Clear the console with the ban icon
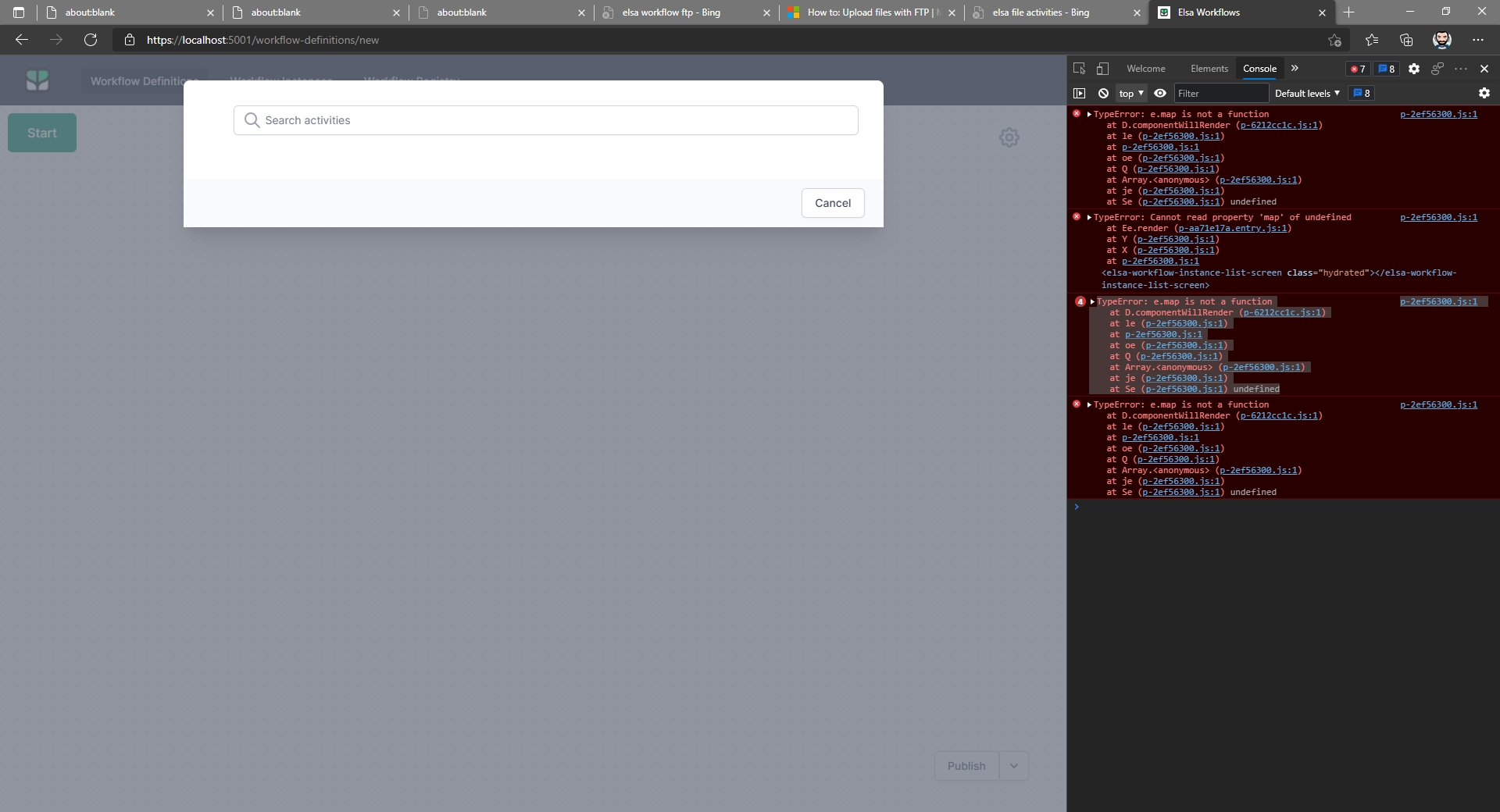 click(1103, 93)
